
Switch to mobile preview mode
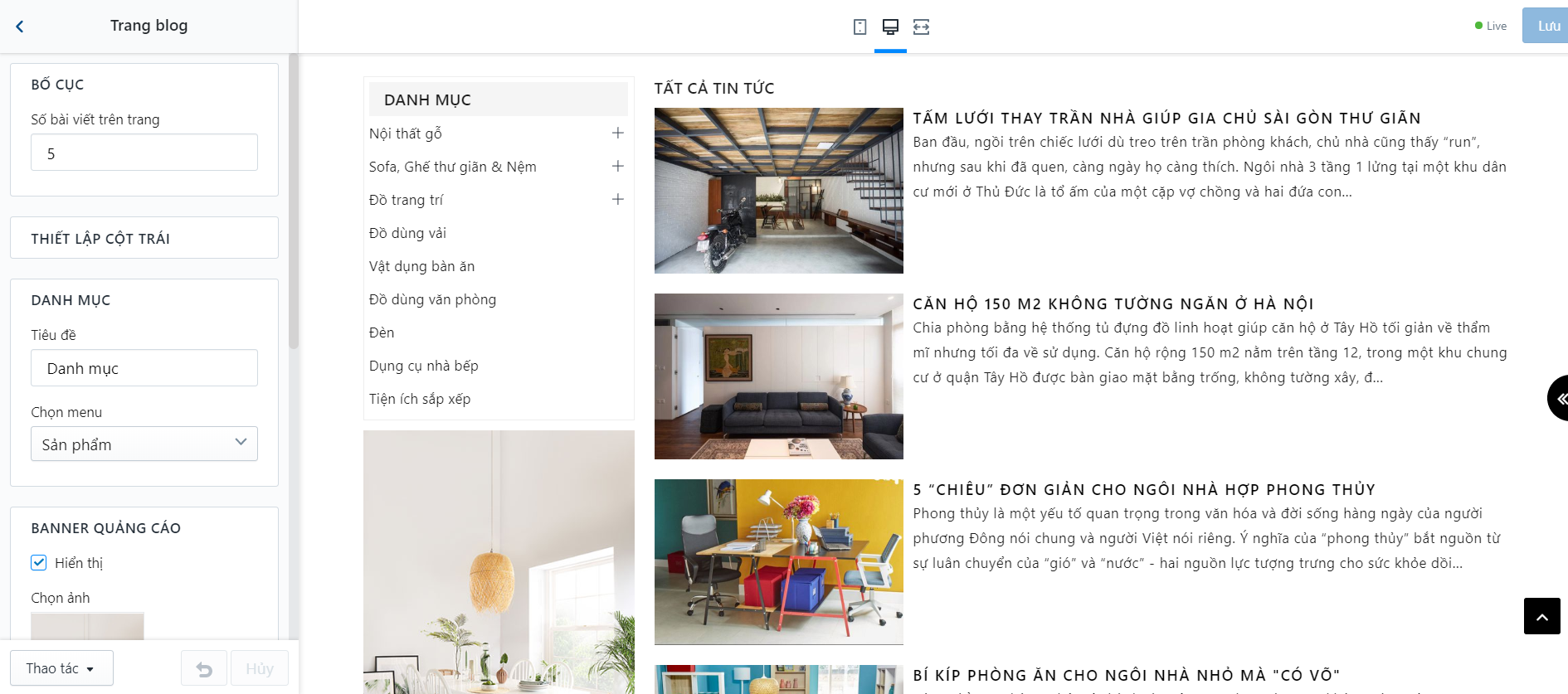coord(859,27)
